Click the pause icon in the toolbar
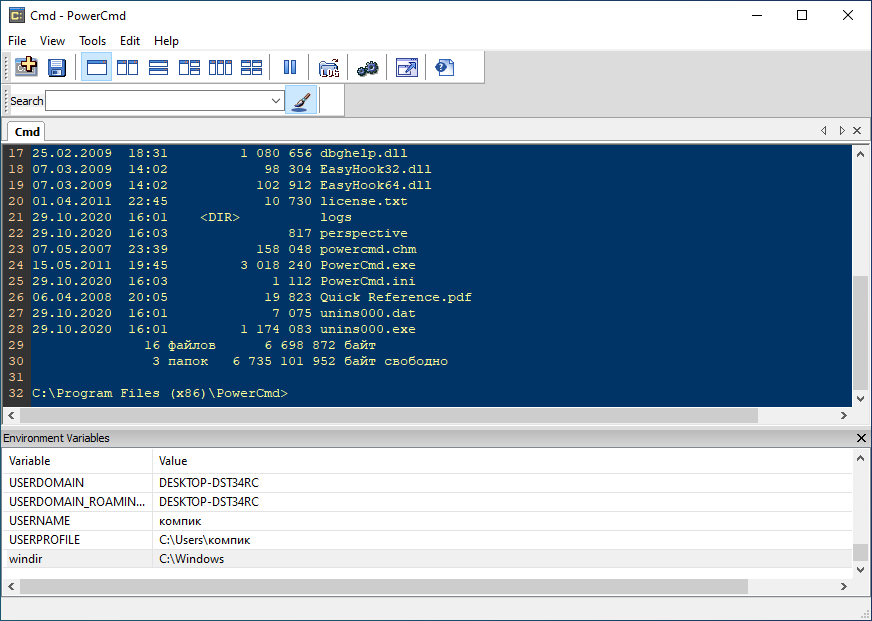Screen dimensions: 872x621 (290, 67)
